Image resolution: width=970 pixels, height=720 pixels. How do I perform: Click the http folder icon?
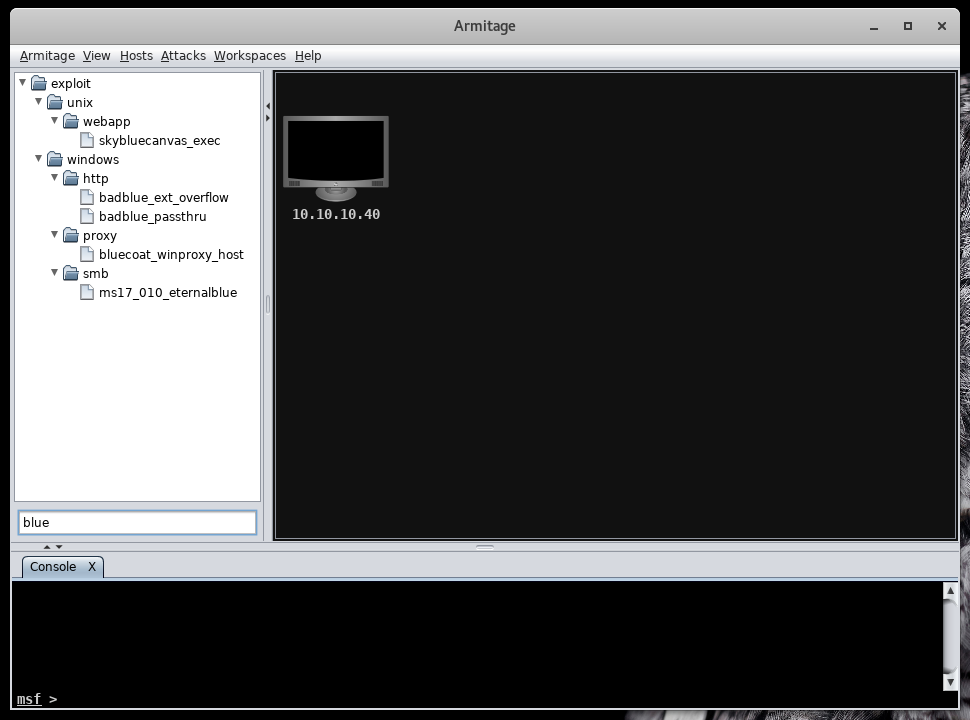pyautogui.click(x=71, y=178)
